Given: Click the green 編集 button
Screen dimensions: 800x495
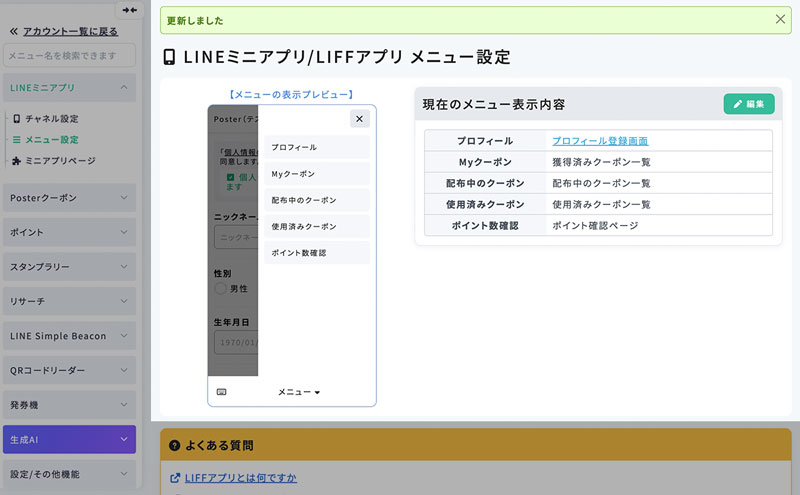Looking at the screenshot, I should coord(749,104).
